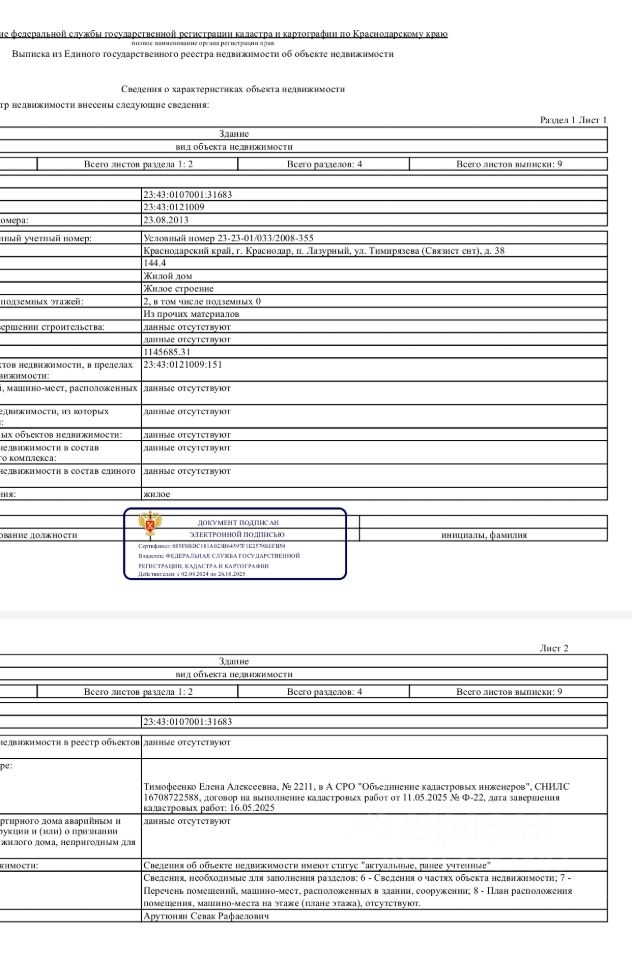632x960 pixels.
Task: Click the land plot number '23:43:0121009:151'
Action: click(182, 364)
